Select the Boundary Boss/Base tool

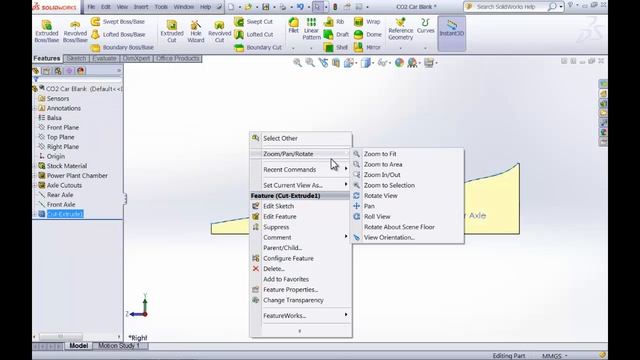[122, 48]
